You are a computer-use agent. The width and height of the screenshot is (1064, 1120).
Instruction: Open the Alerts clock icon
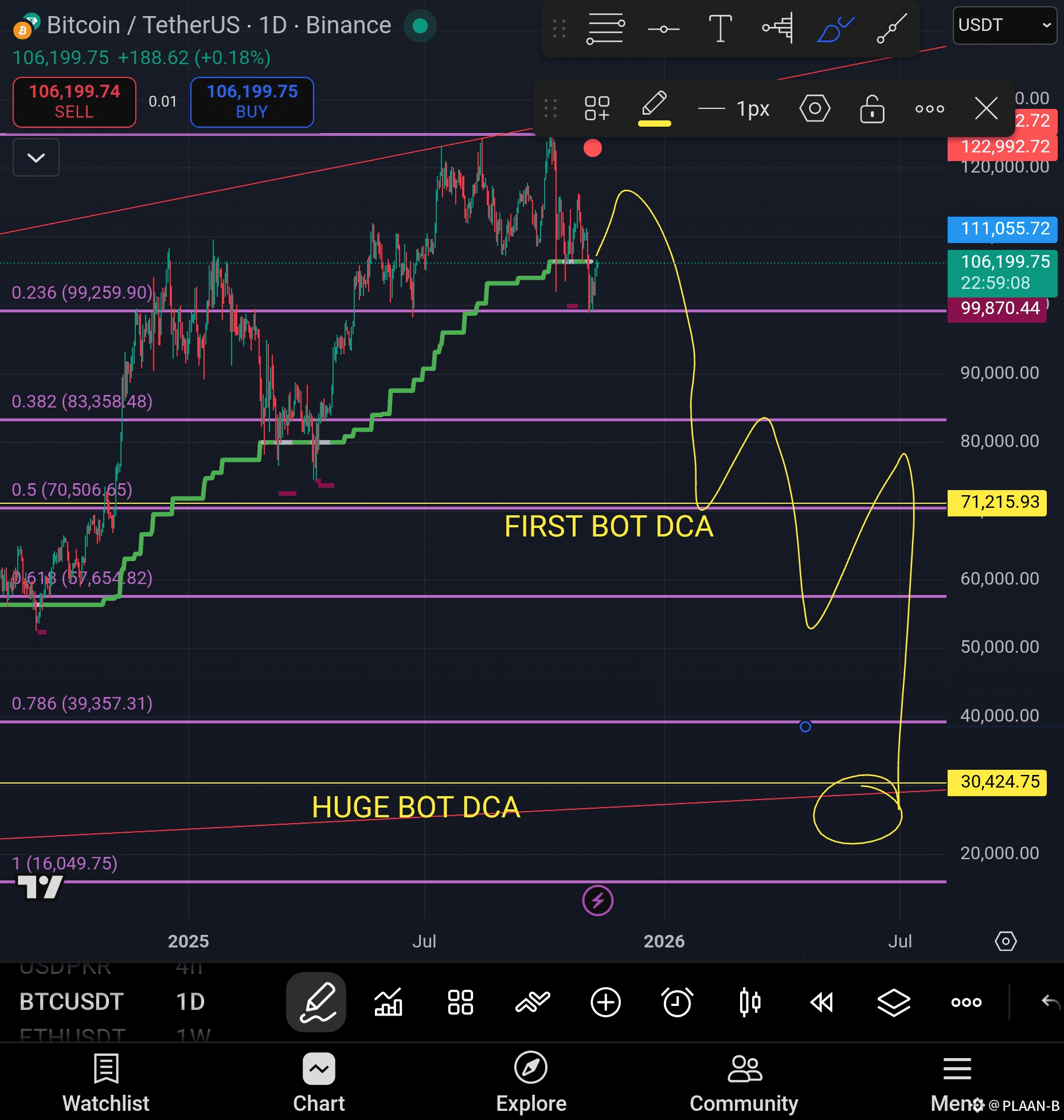[677, 1002]
